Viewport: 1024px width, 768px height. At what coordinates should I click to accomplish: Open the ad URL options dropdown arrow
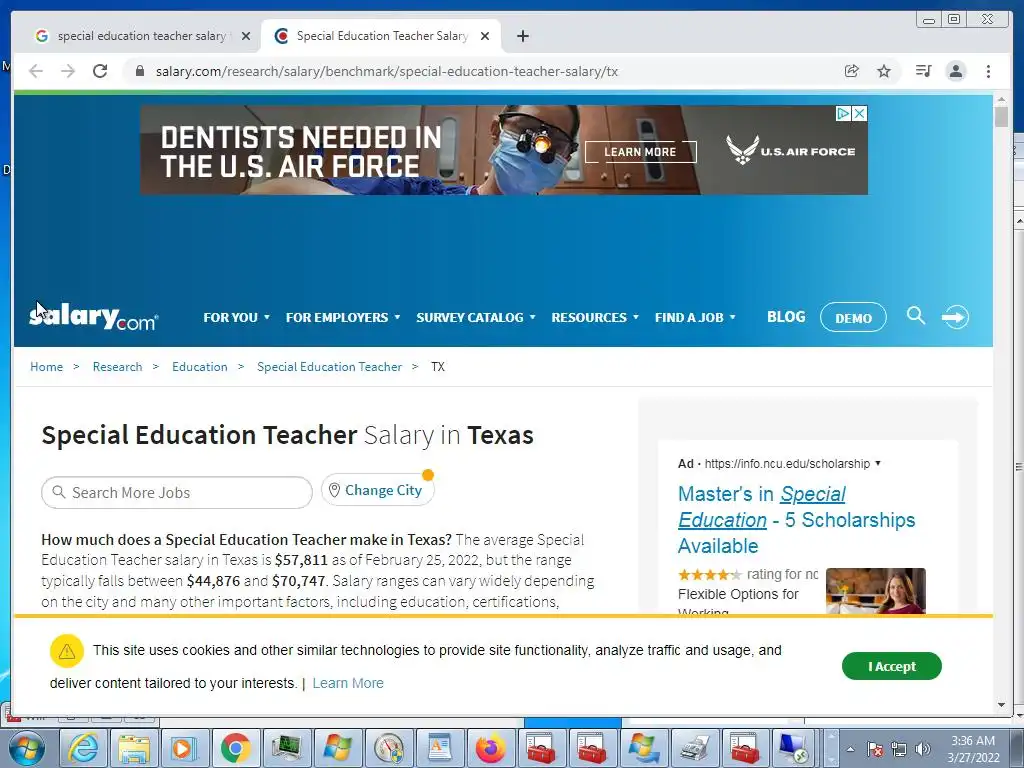click(x=878, y=463)
